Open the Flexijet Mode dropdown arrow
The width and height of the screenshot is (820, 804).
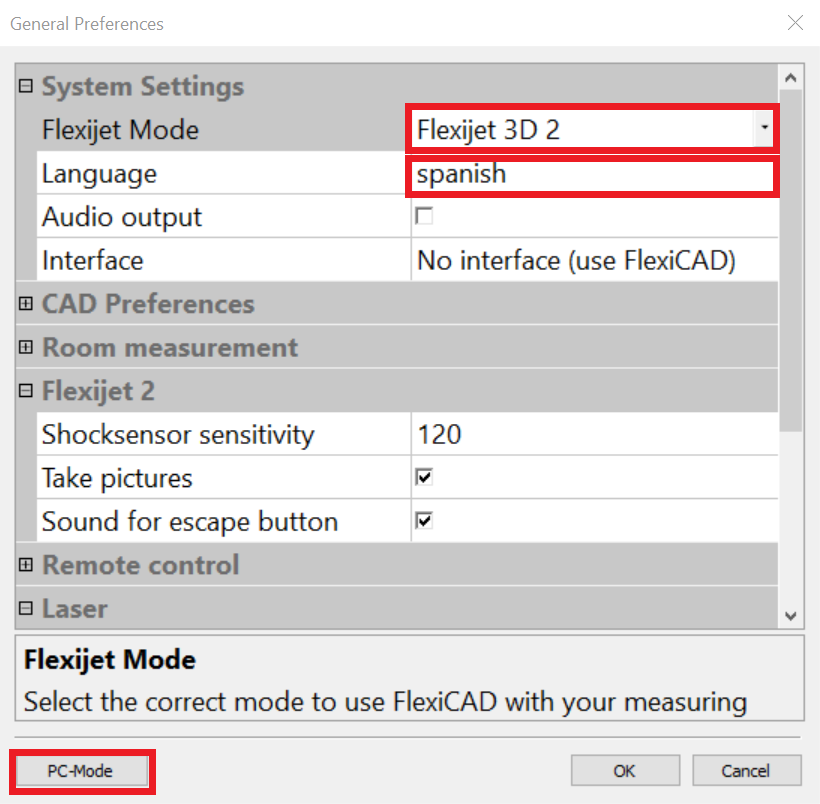coord(765,129)
